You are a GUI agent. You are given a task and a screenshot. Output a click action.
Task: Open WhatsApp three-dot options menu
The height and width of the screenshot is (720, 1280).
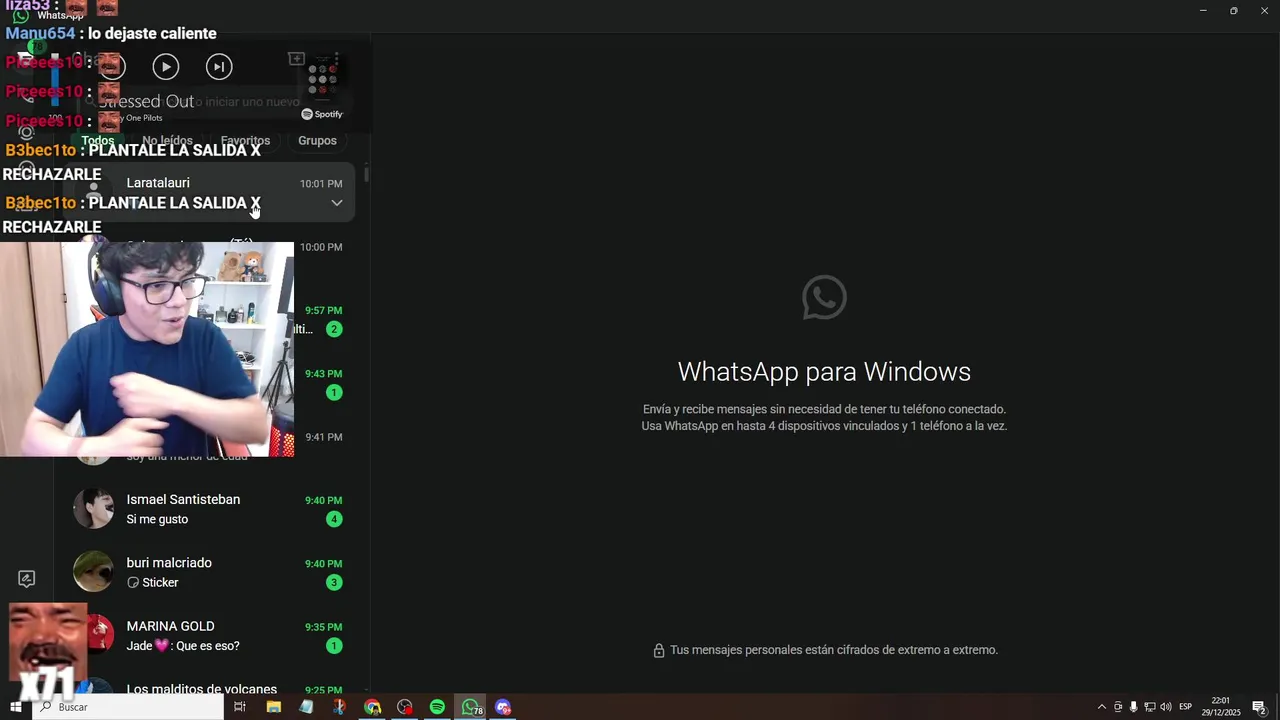pos(336,59)
